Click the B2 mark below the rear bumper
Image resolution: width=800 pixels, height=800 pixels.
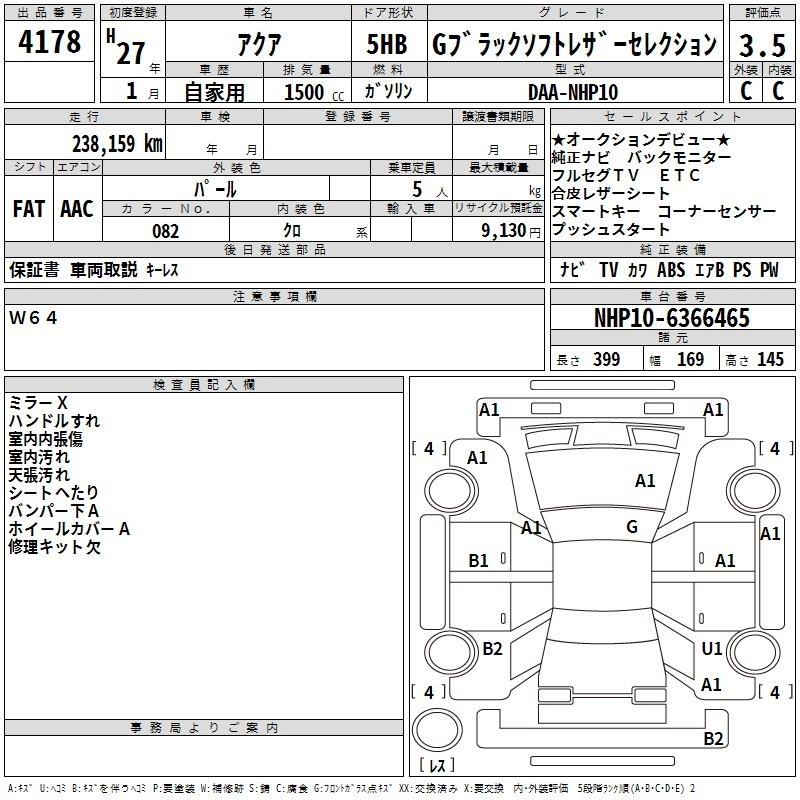713,739
